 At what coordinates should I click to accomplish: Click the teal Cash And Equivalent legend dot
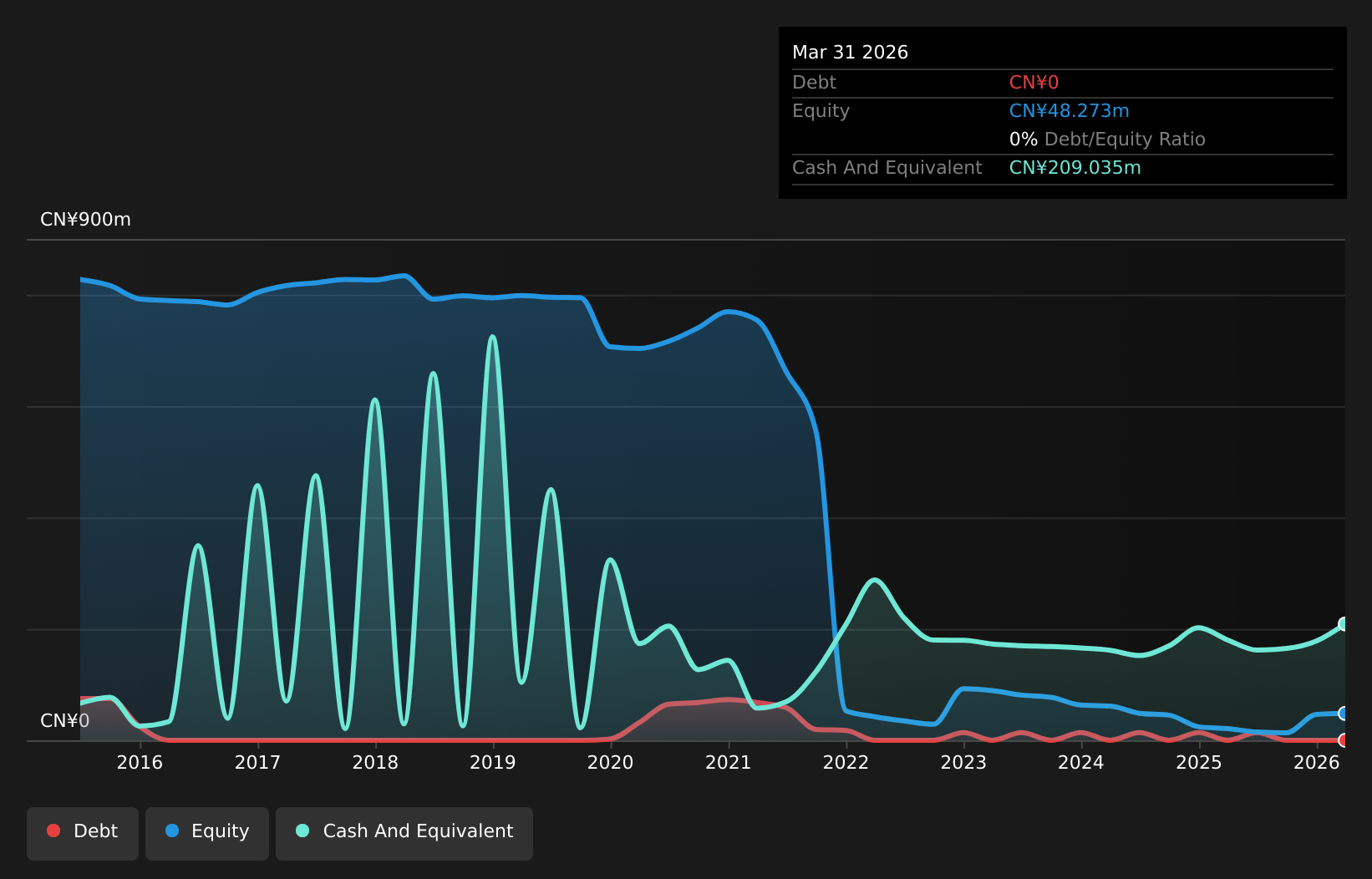[x=302, y=831]
